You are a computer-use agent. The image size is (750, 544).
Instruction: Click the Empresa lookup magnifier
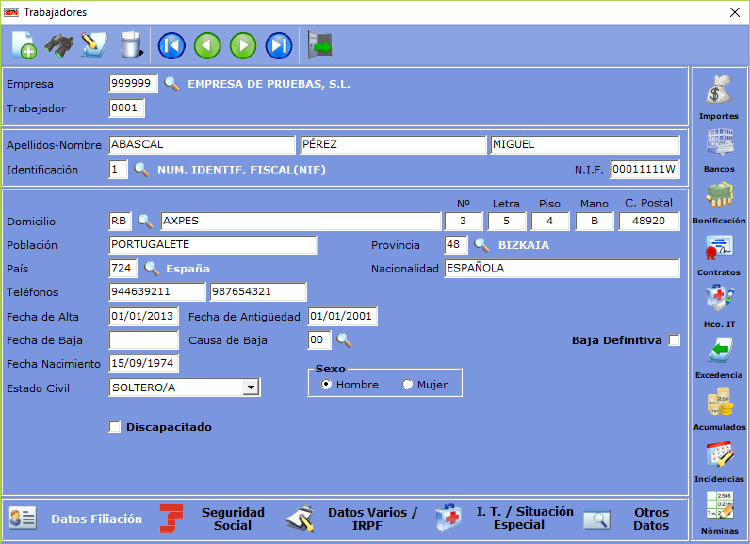coord(171,84)
